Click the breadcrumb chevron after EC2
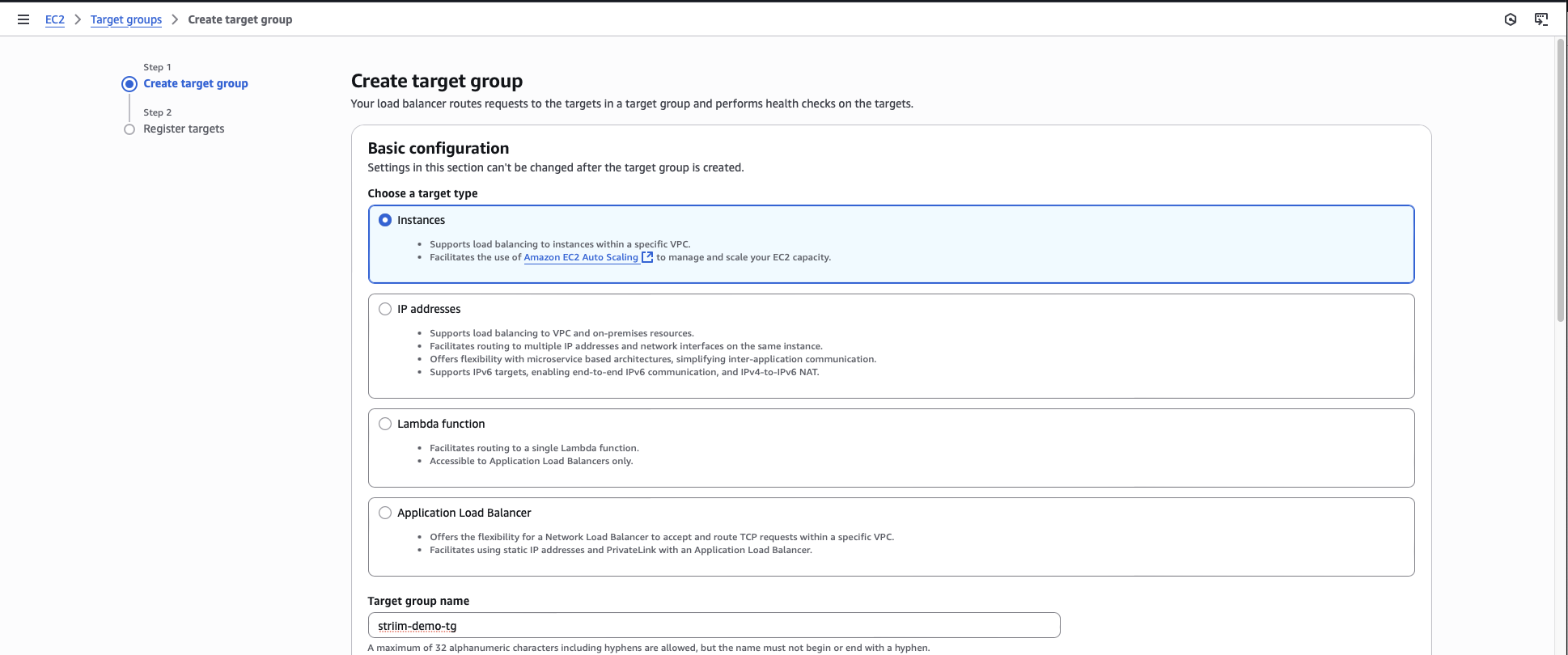This screenshot has width=1568, height=655. tap(78, 19)
